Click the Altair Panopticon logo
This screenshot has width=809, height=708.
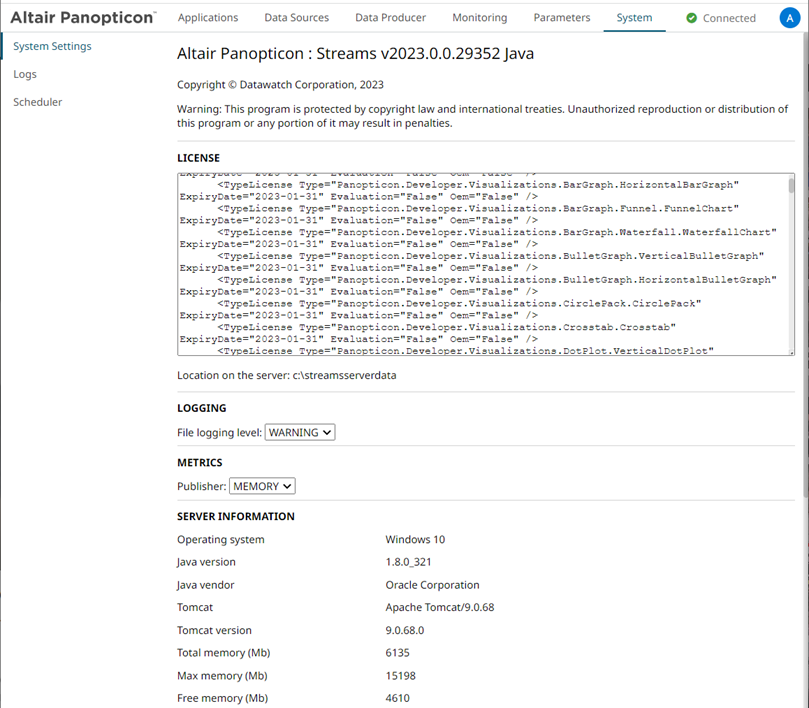83,18
